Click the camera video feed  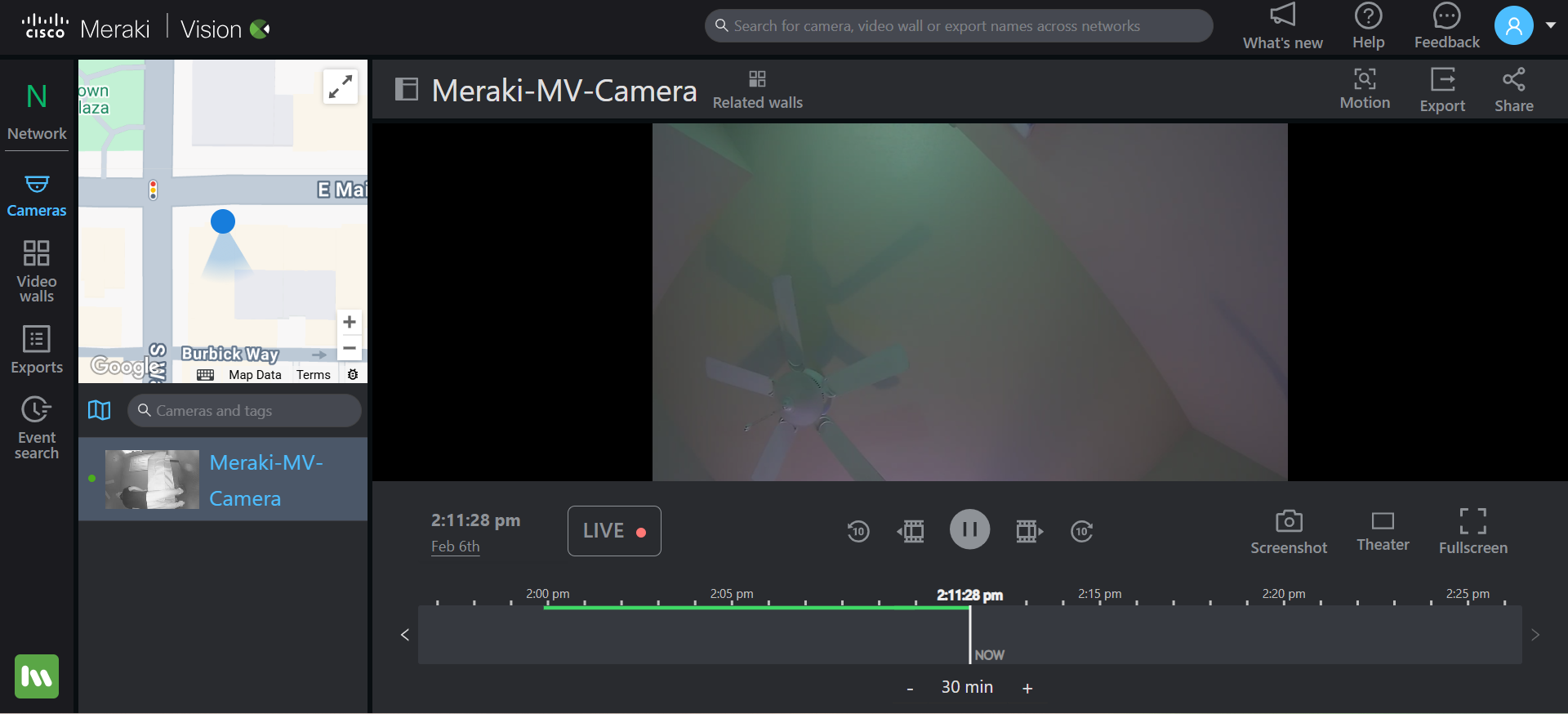[970, 302]
